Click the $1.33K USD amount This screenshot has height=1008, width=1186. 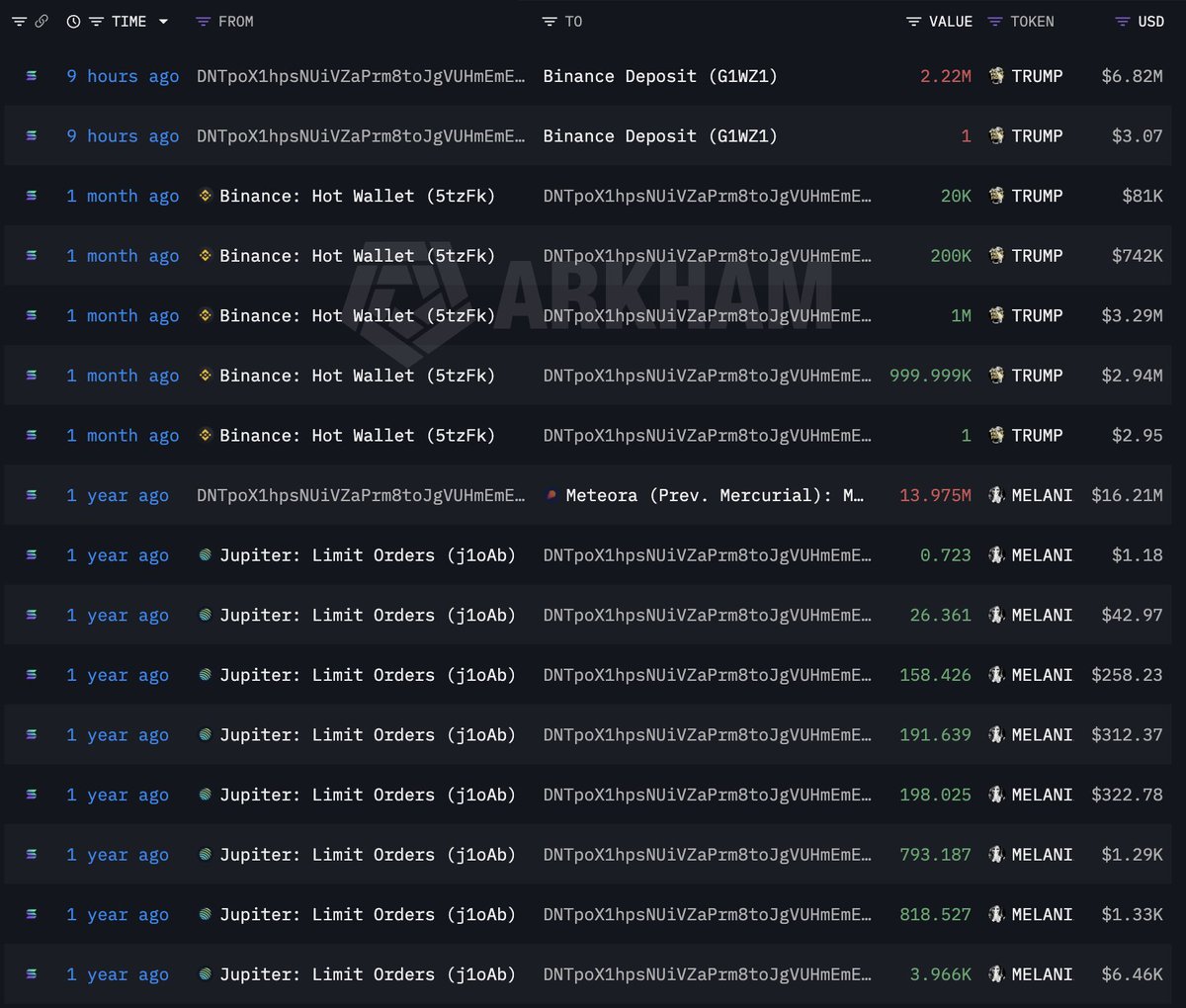click(1133, 914)
